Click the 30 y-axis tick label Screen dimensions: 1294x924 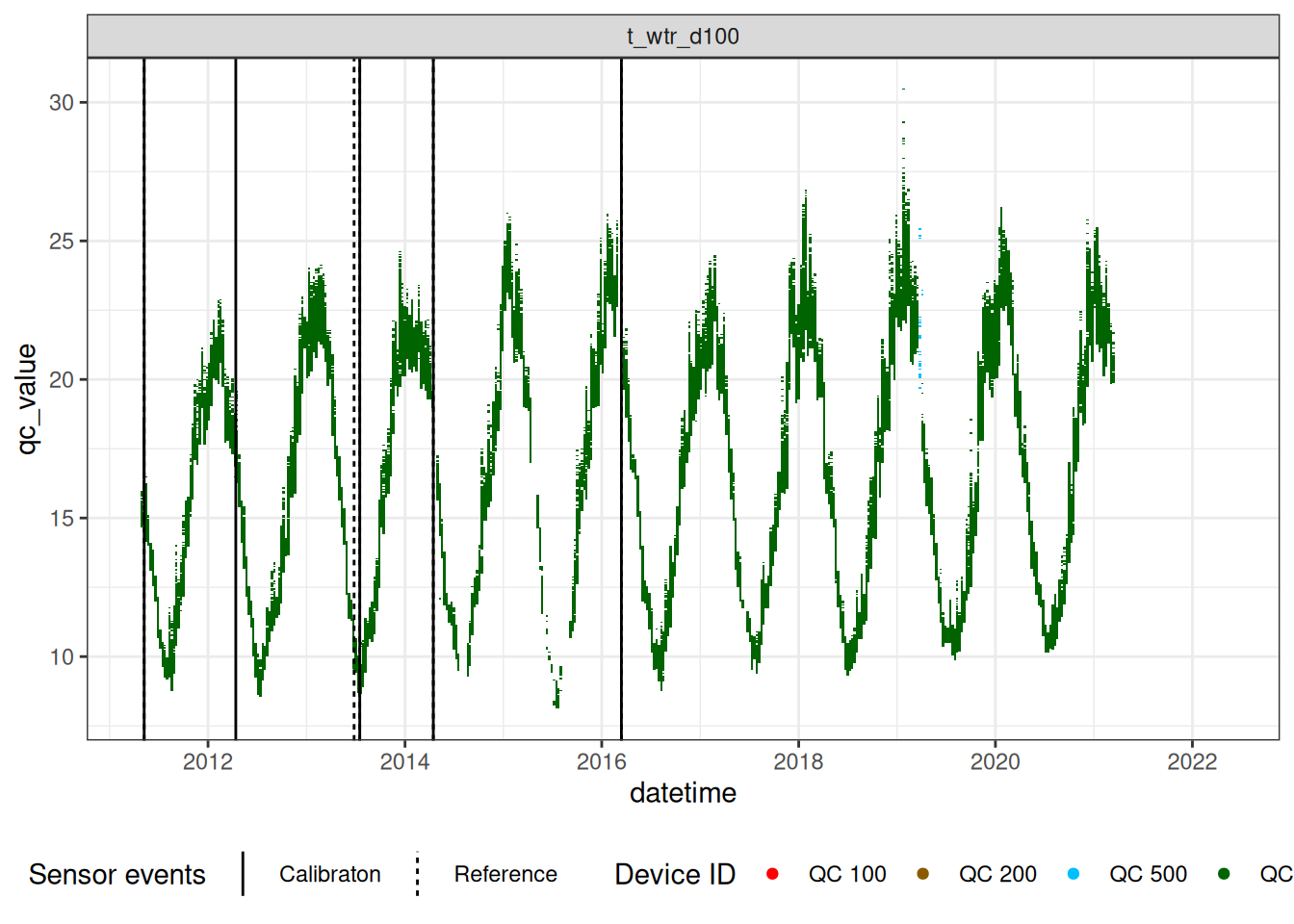click(62, 103)
